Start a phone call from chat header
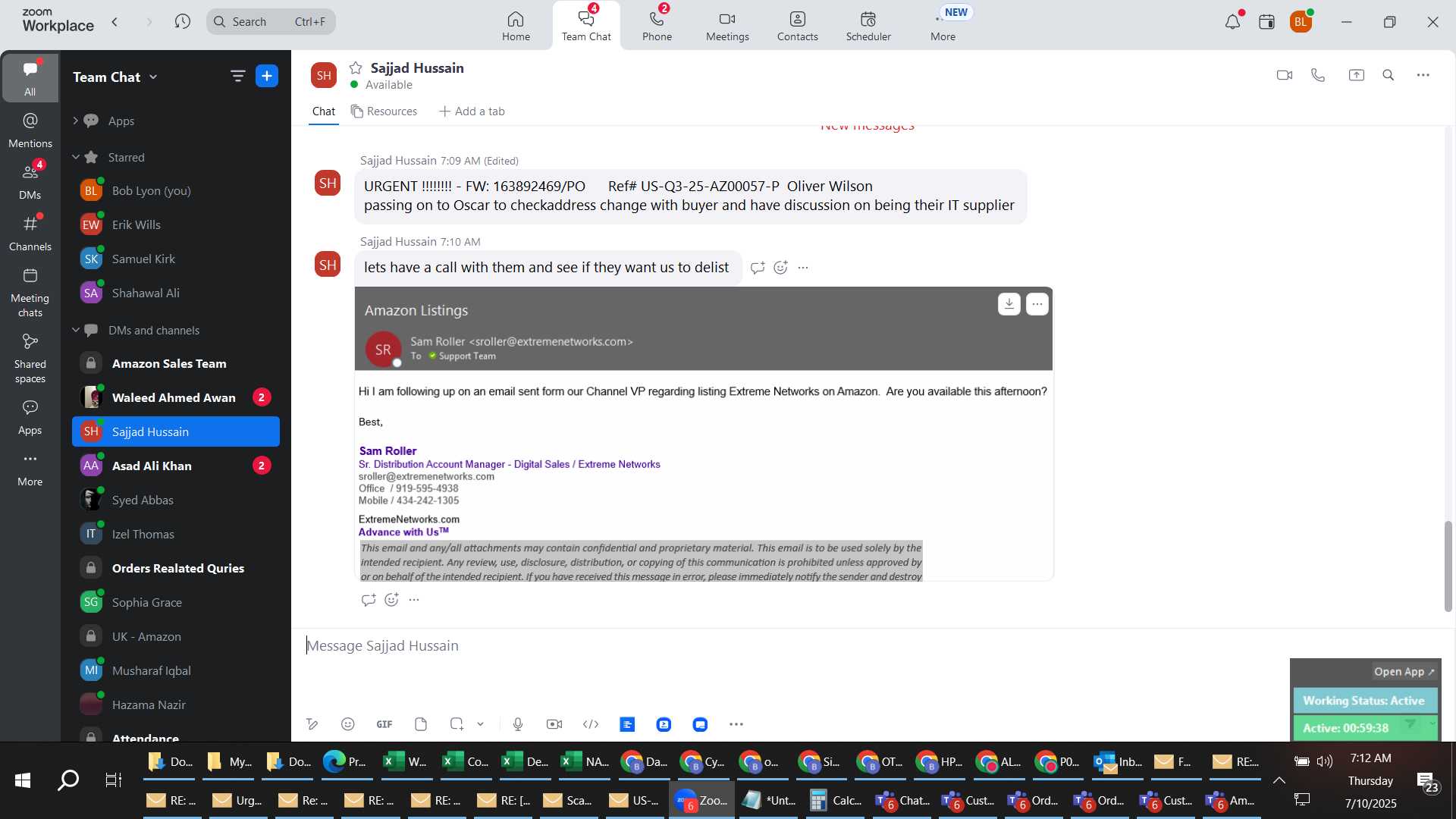This screenshot has height=819, width=1456. [x=1318, y=75]
